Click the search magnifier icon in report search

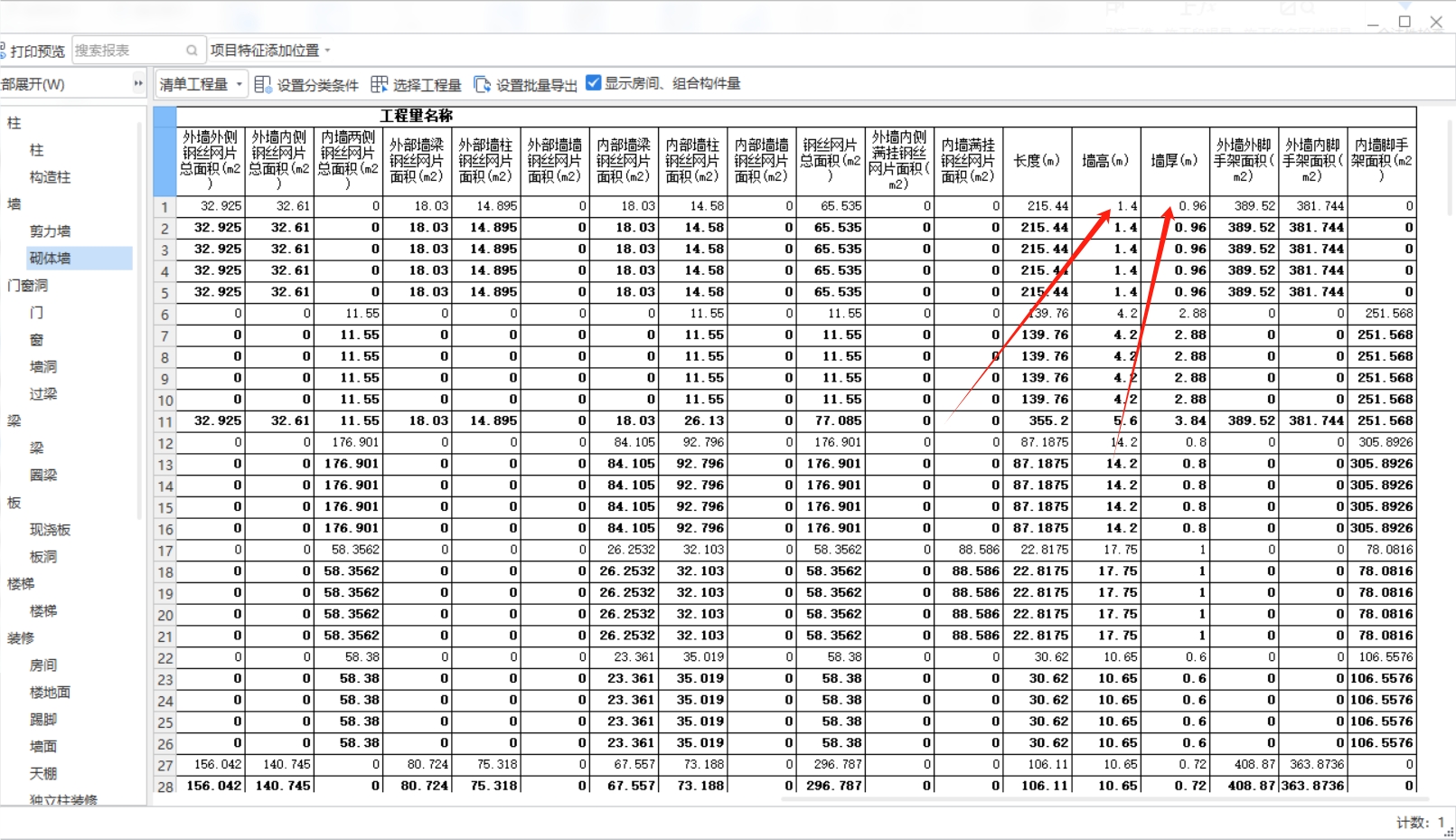pyautogui.click(x=192, y=51)
